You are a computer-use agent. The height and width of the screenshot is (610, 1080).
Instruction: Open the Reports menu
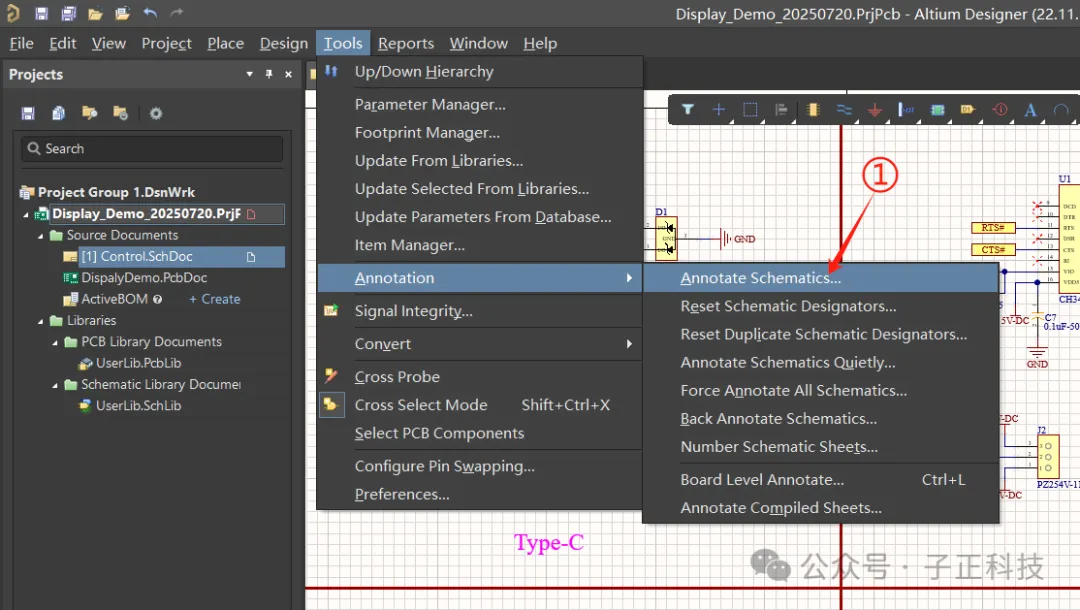[406, 43]
